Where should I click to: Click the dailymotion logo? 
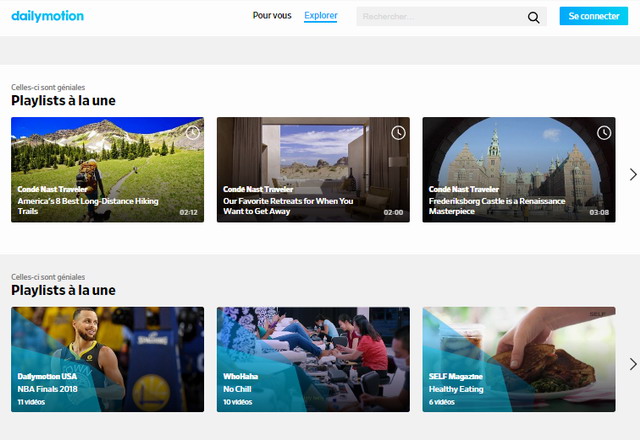[x=48, y=16]
